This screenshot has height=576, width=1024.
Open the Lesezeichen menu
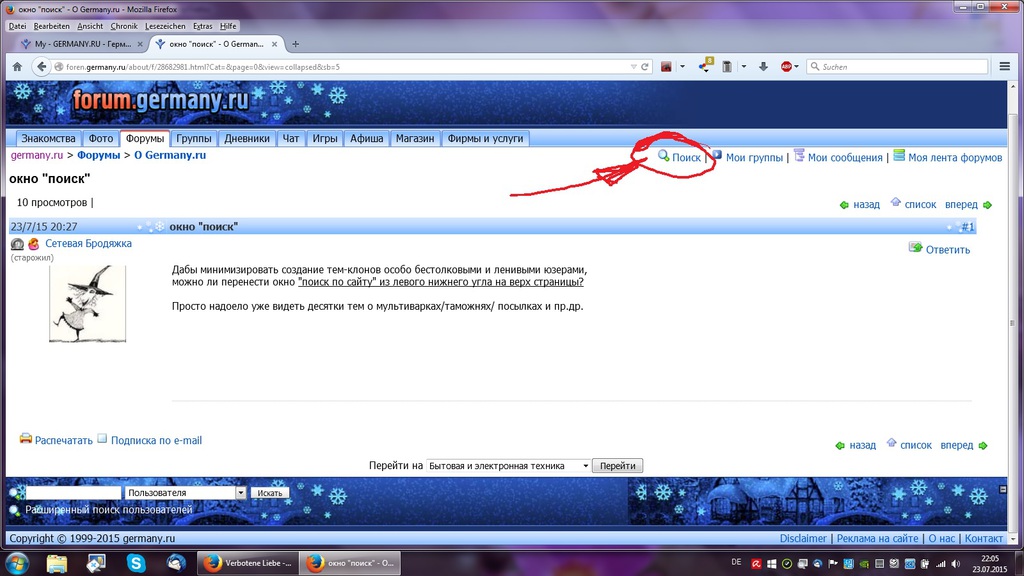click(165, 26)
